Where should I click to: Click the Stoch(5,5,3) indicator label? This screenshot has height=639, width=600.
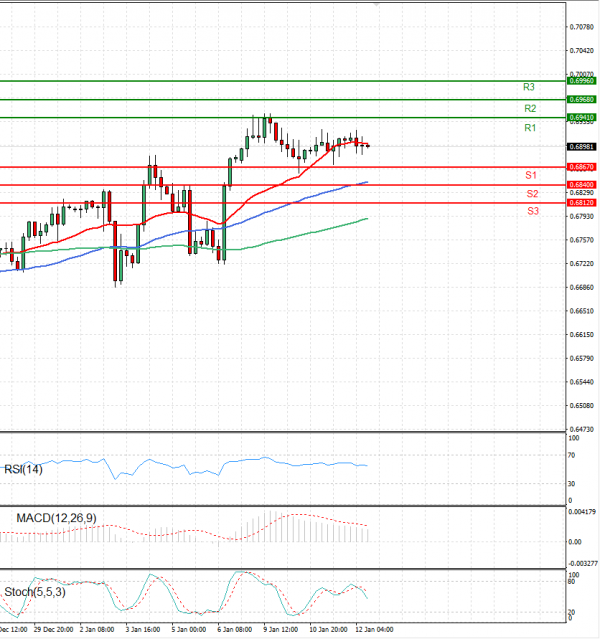pos(35,592)
